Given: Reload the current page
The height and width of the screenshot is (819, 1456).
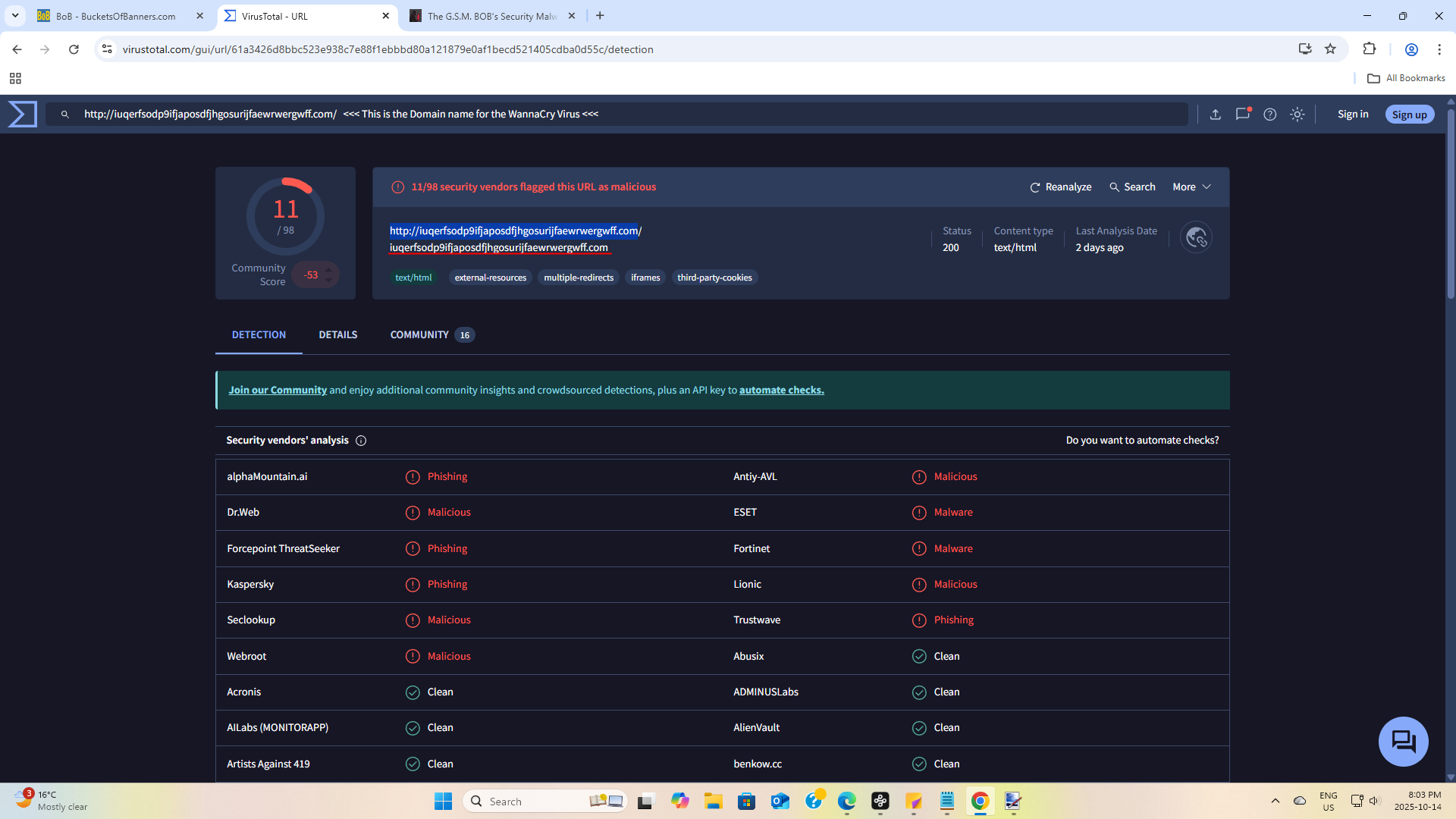Looking at the screenshot, I should pos(74,49).
